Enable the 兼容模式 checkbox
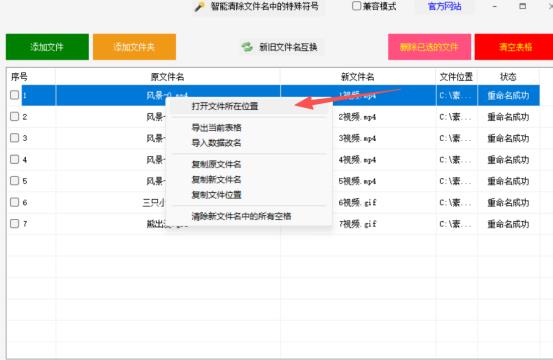The image size is (553, 360). 357,6
